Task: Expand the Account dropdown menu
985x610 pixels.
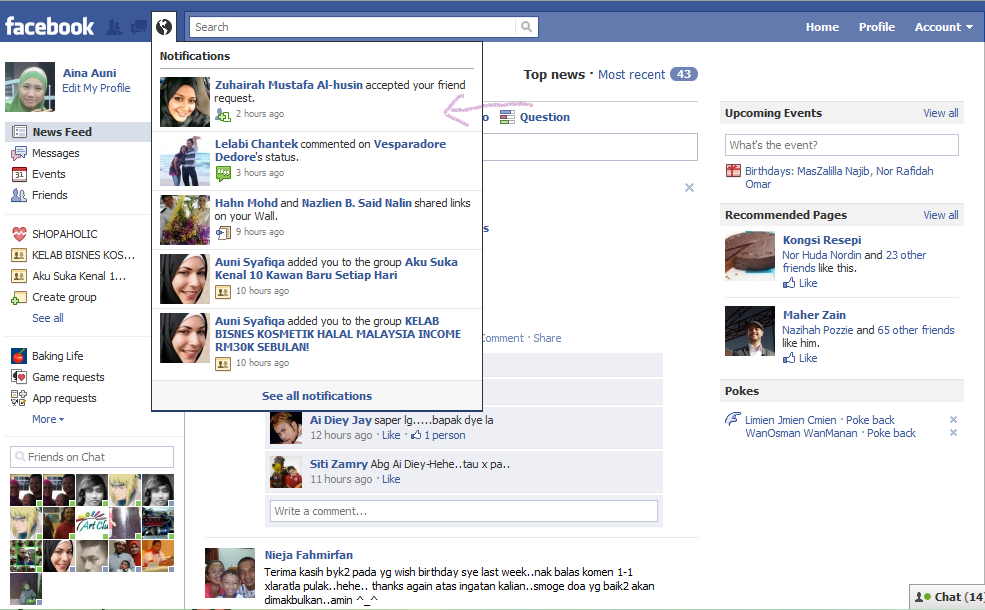Action: [943, 27]
